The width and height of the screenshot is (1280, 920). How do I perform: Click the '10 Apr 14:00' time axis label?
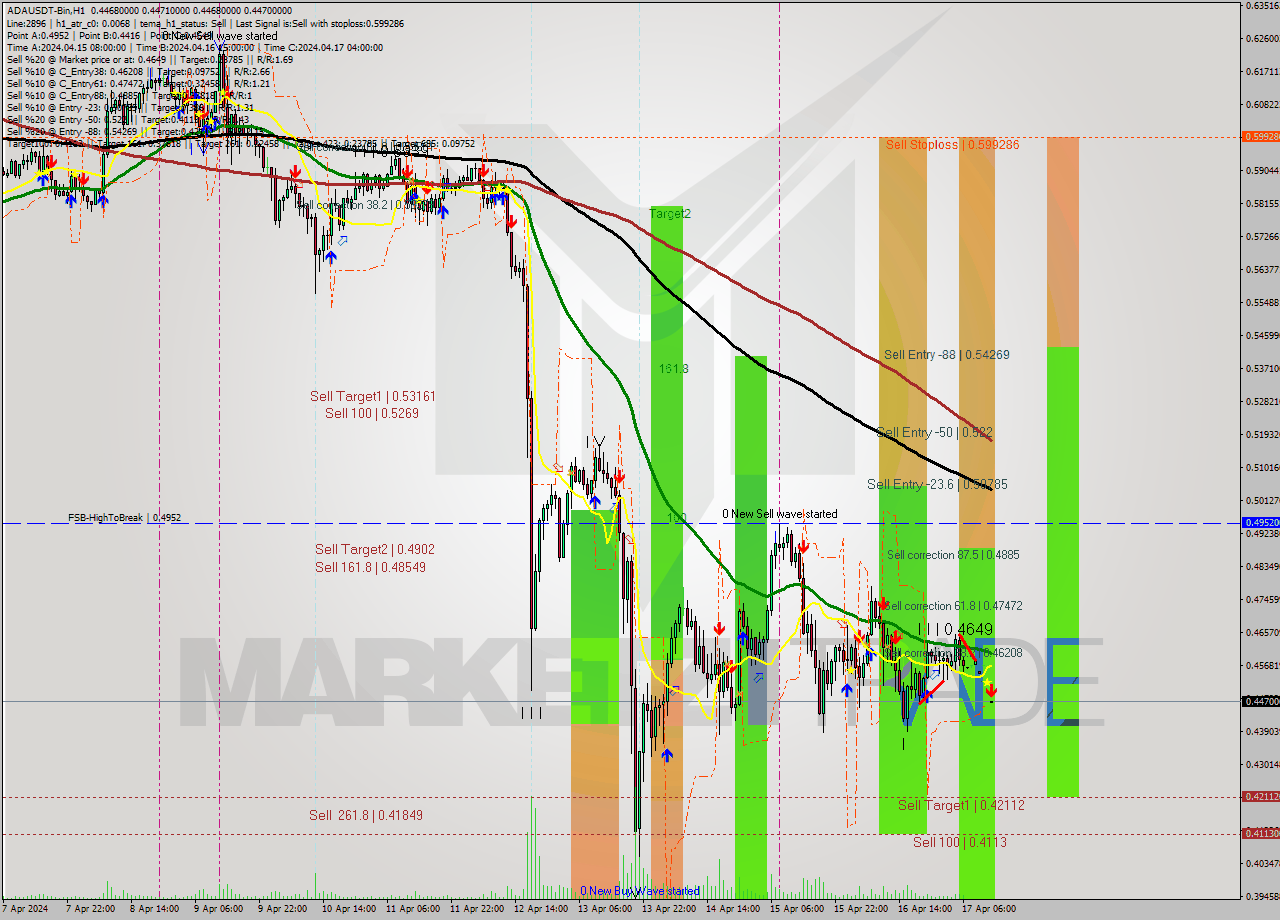click(347, 909)
